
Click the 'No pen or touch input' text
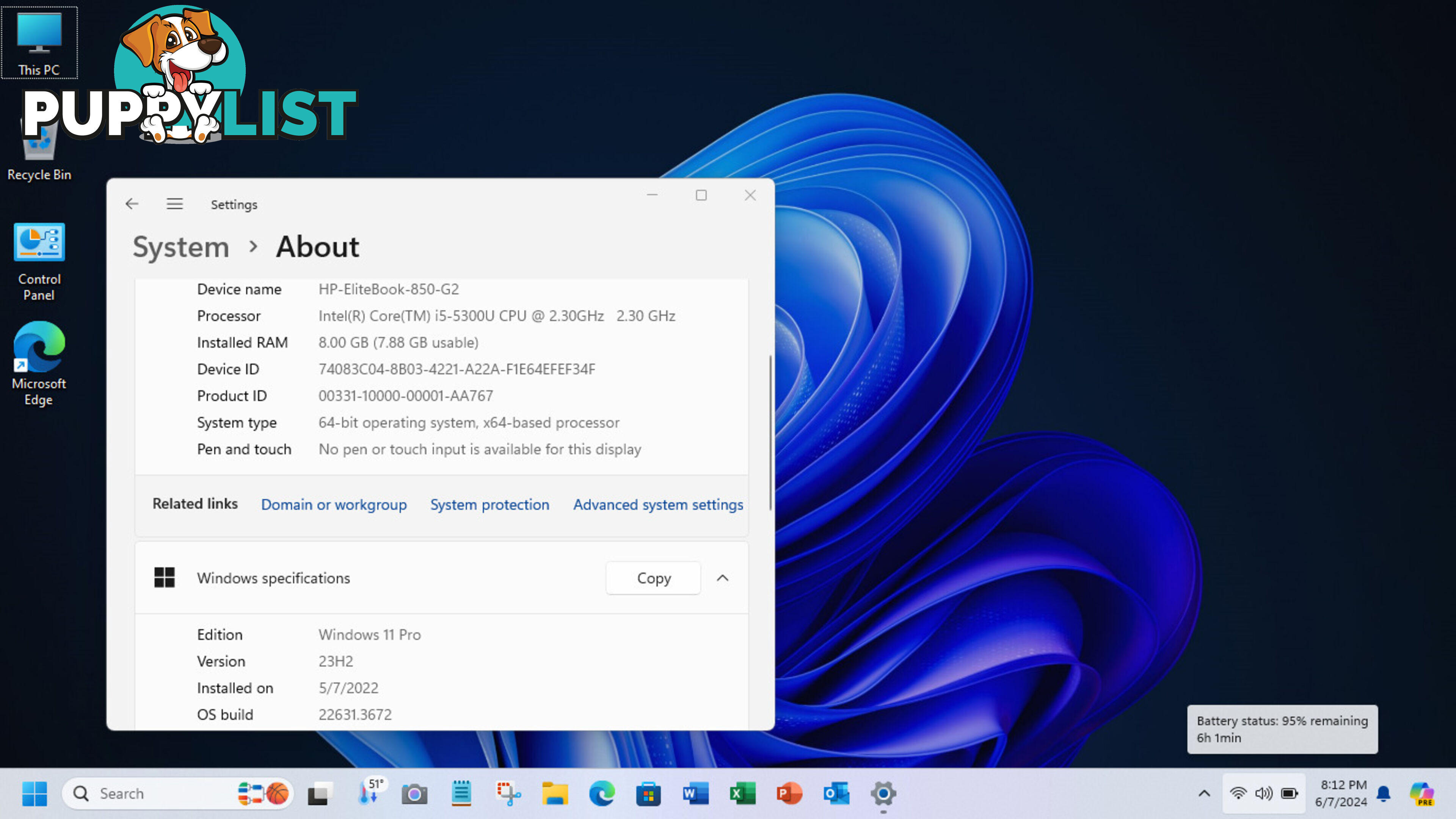pyautogui.click(x=479, y=449)
